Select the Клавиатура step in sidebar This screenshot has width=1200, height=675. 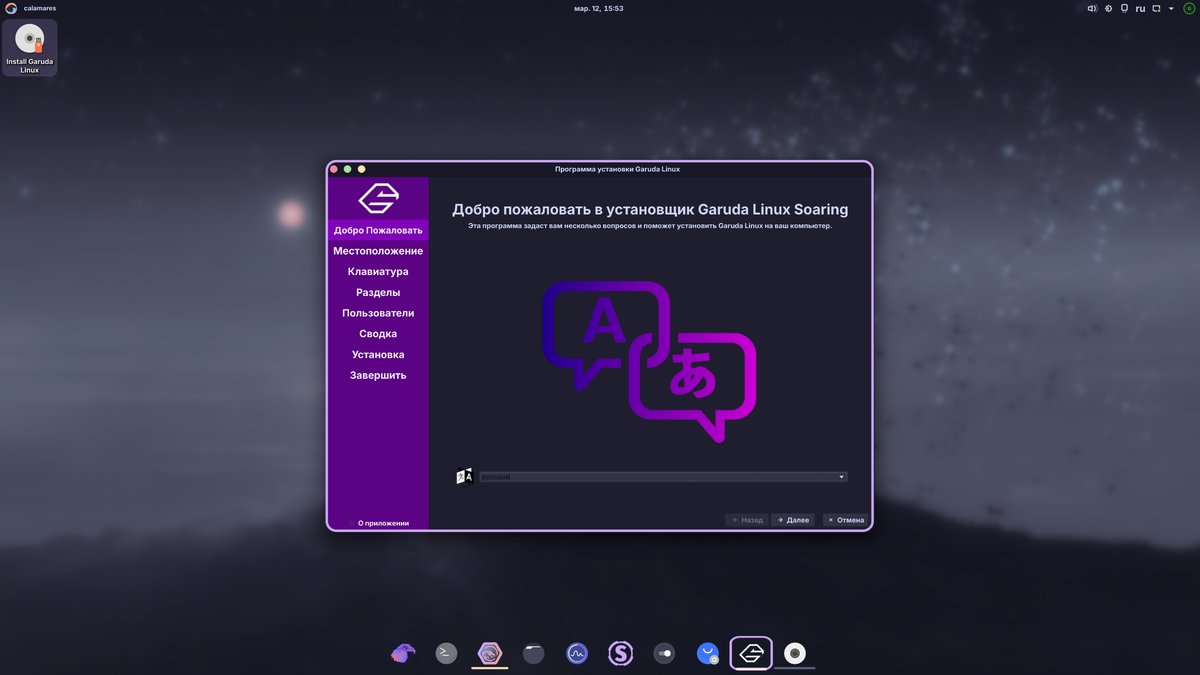(x=378, y=272)
